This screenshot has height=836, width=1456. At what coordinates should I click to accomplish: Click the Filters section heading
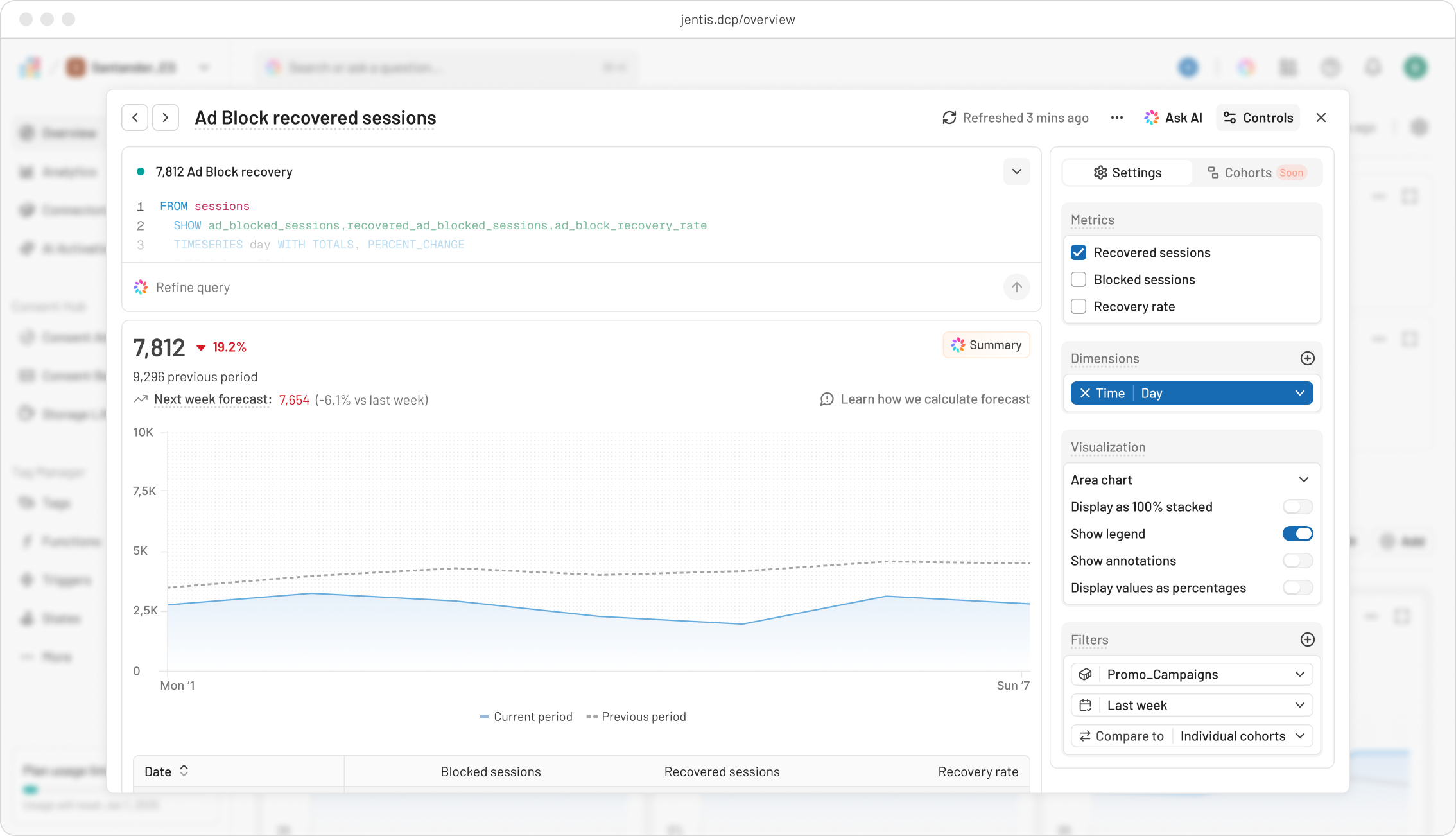point(1089,640)
